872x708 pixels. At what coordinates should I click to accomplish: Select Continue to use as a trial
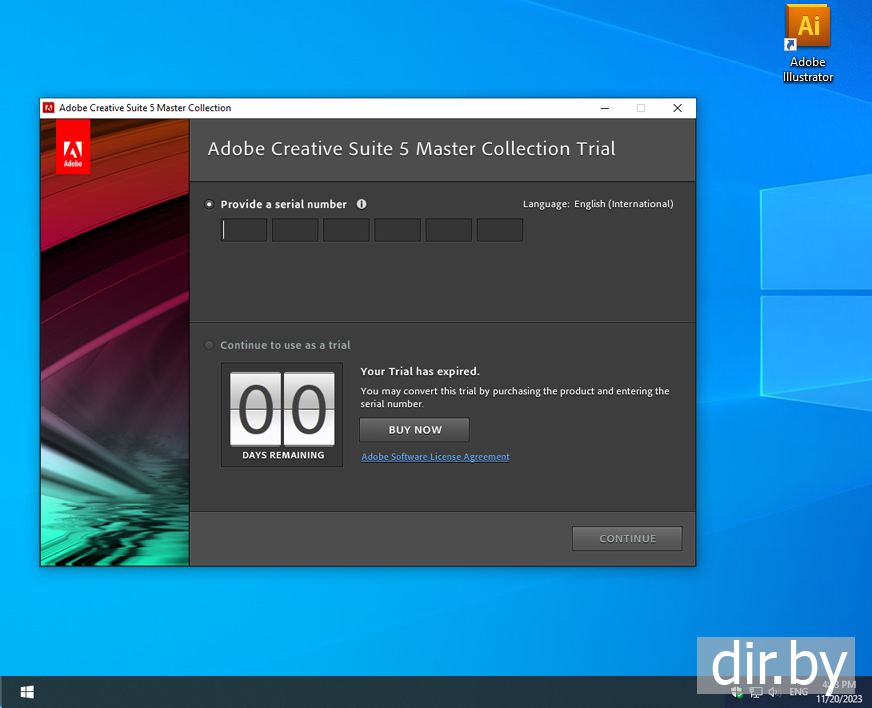tap(209, 345)
